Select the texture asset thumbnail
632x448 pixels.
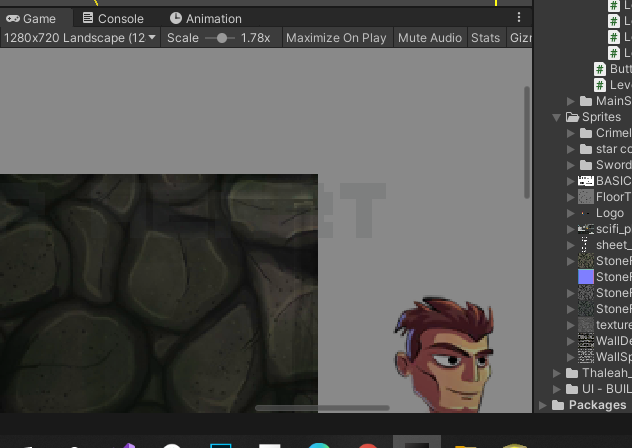pyautogui.click(x=586, y=325)
